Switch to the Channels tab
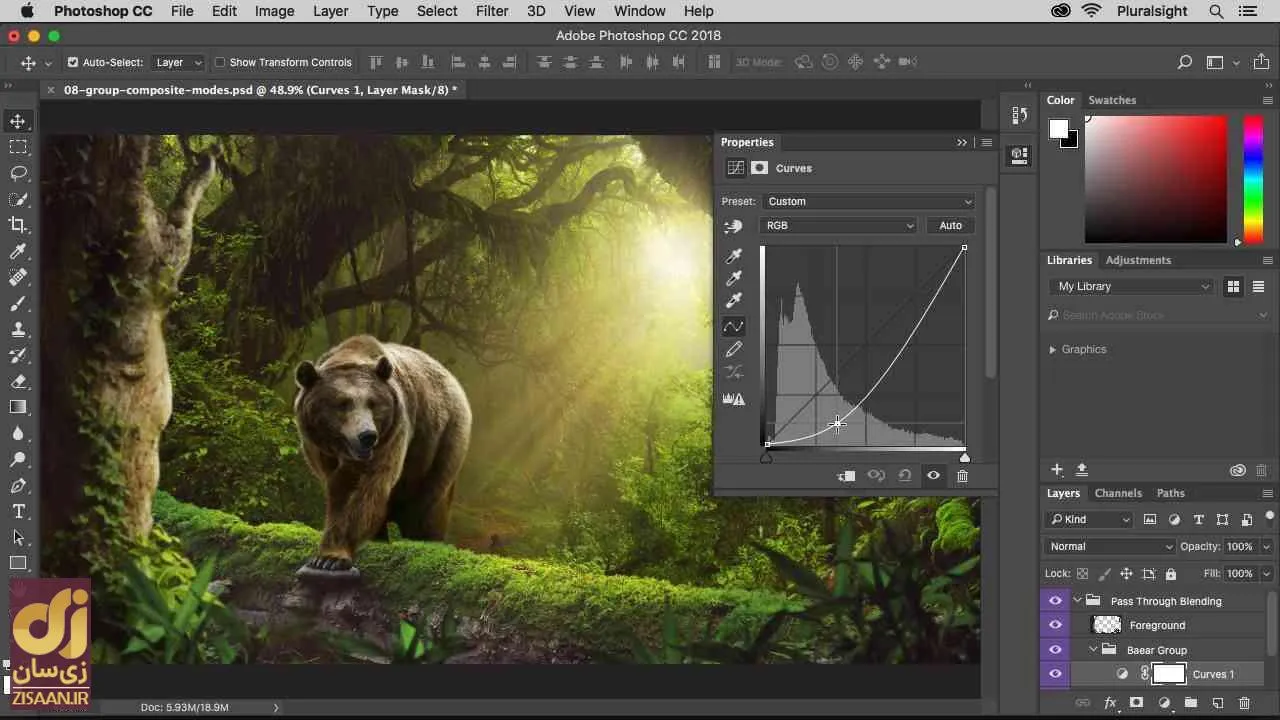This screenshot has height=720, width=1280. (1117, 493)
